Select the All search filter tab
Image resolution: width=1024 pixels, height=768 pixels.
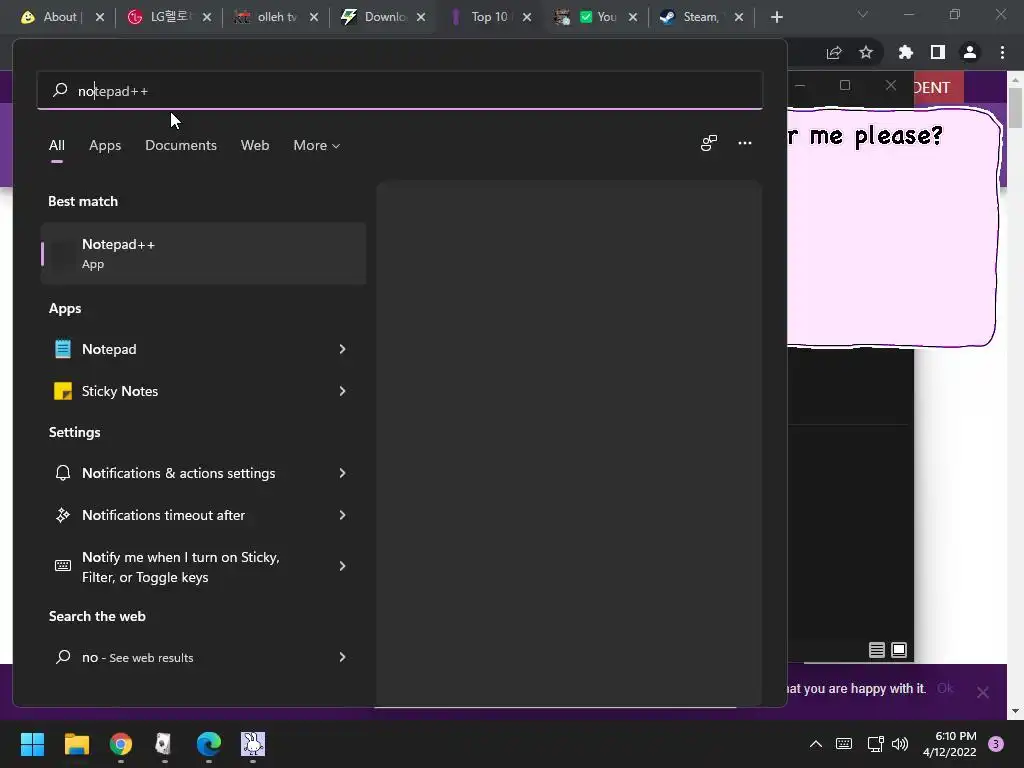click(57, 145)
